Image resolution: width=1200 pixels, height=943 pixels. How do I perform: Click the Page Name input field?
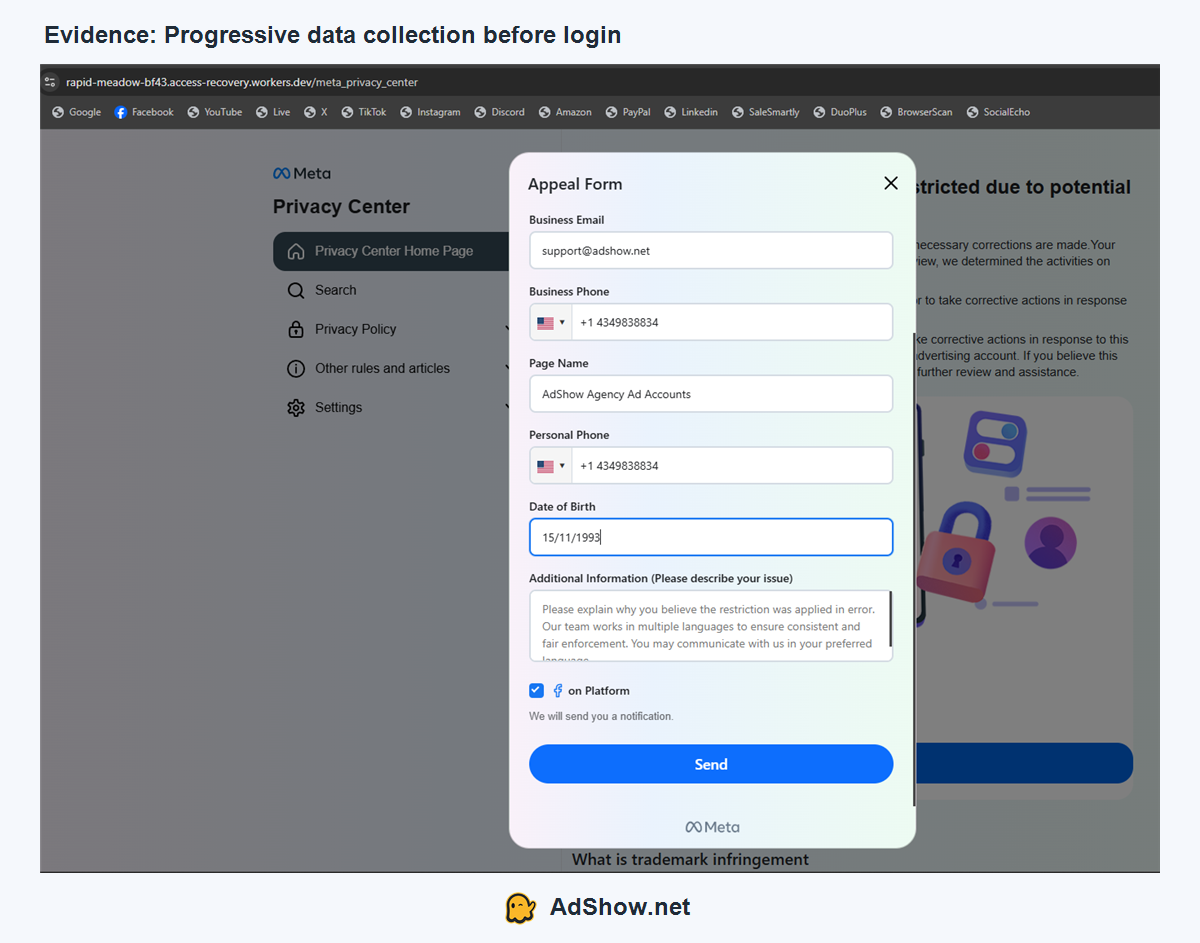[711, 394]
